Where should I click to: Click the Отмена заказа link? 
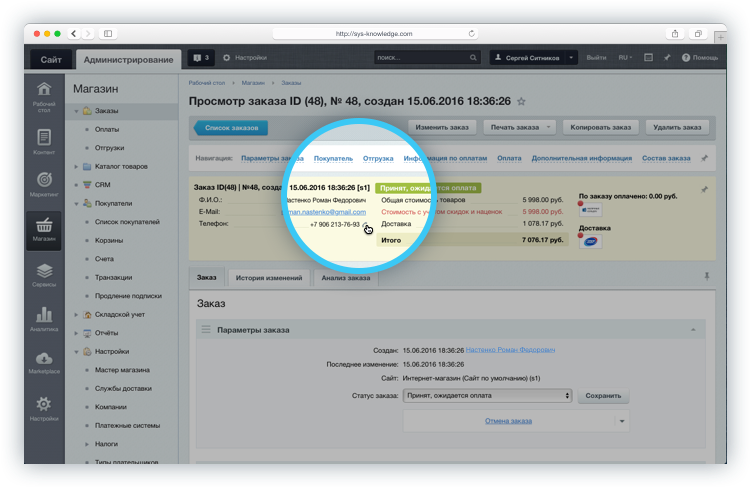(x=508, y=422)
